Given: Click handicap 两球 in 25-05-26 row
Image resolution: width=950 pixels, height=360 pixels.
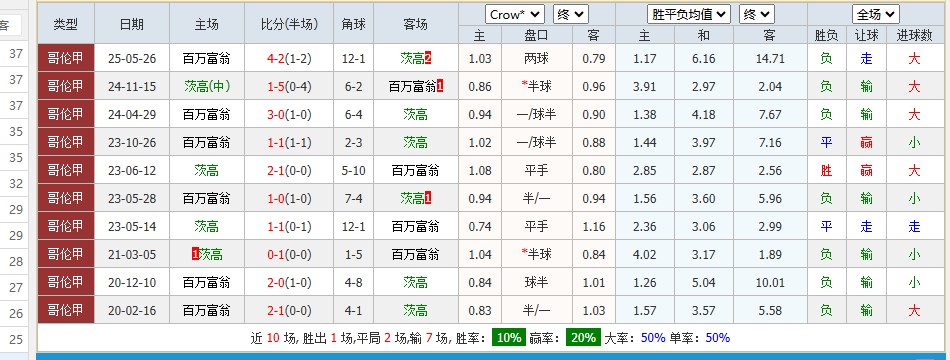Looking at the screenshot, I should point(537,59).
